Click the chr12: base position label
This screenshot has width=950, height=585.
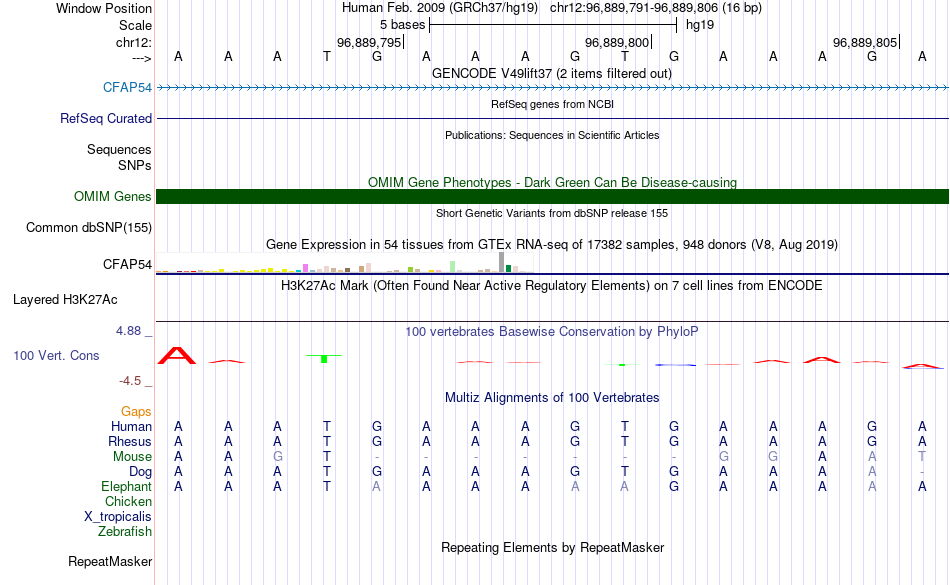point(134,42)
